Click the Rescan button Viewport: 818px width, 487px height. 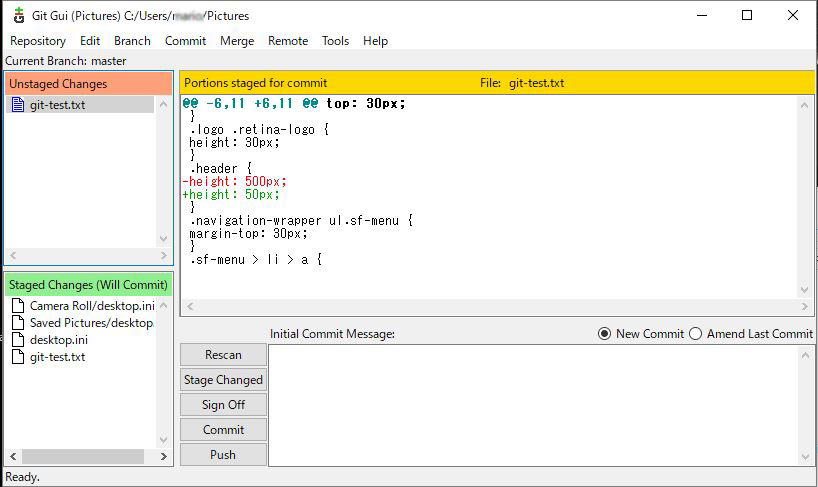click(x=223, y=355)
